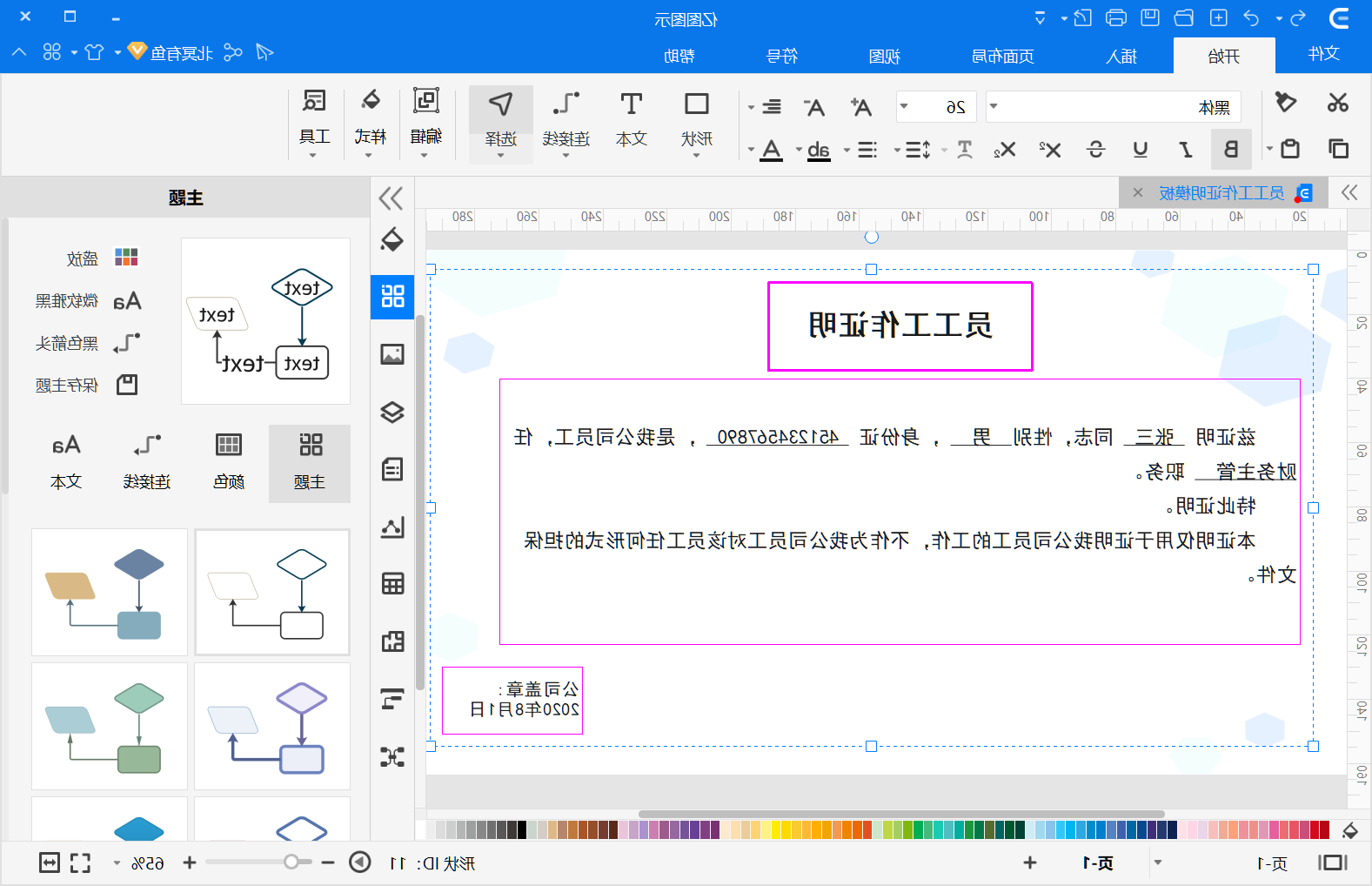
Task: Click the 黑色箭头 connector theme option
Action: (87, 343)
